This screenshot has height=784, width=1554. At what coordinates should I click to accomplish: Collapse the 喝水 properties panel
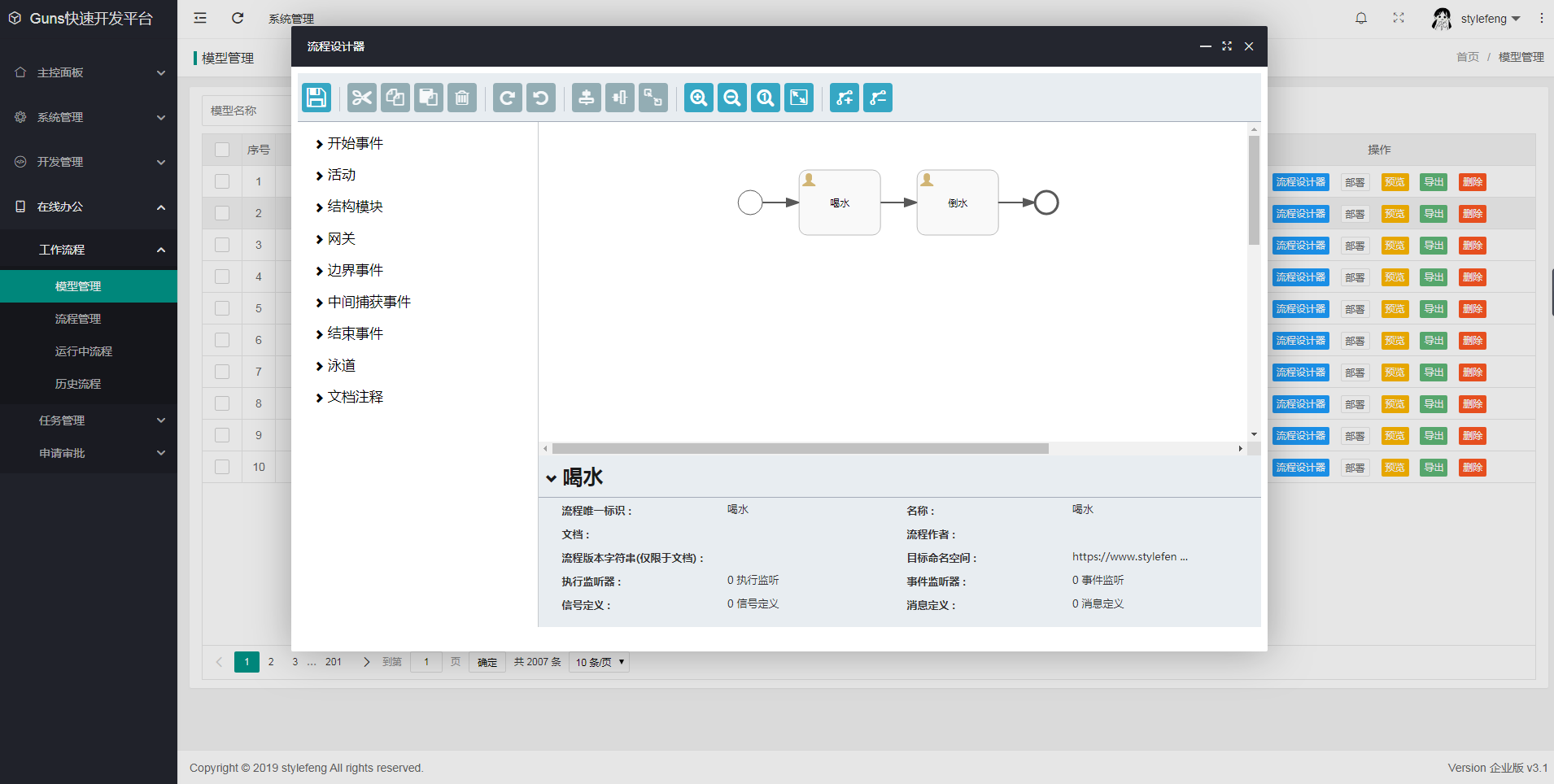point(551,477)
